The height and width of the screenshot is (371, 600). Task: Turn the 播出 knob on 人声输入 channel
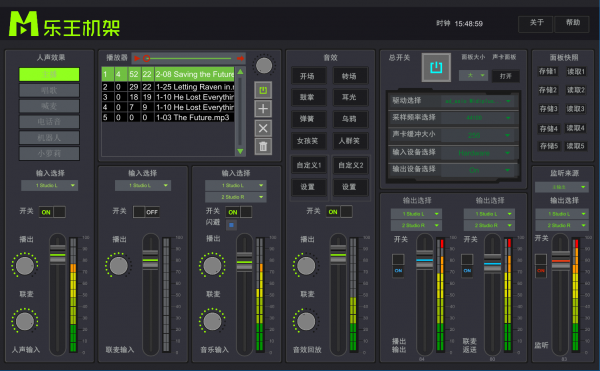point(25,266)
